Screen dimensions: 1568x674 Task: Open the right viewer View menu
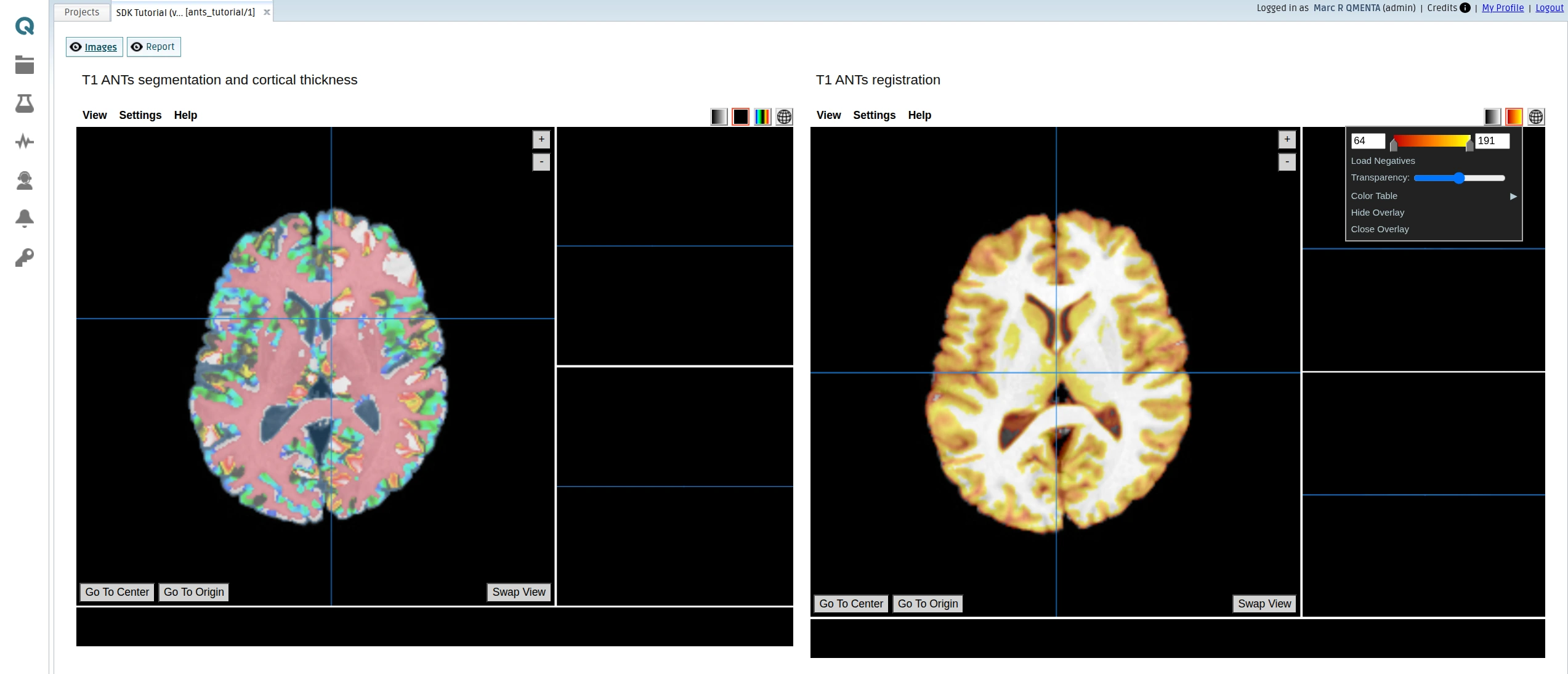[x=828, y=115]
